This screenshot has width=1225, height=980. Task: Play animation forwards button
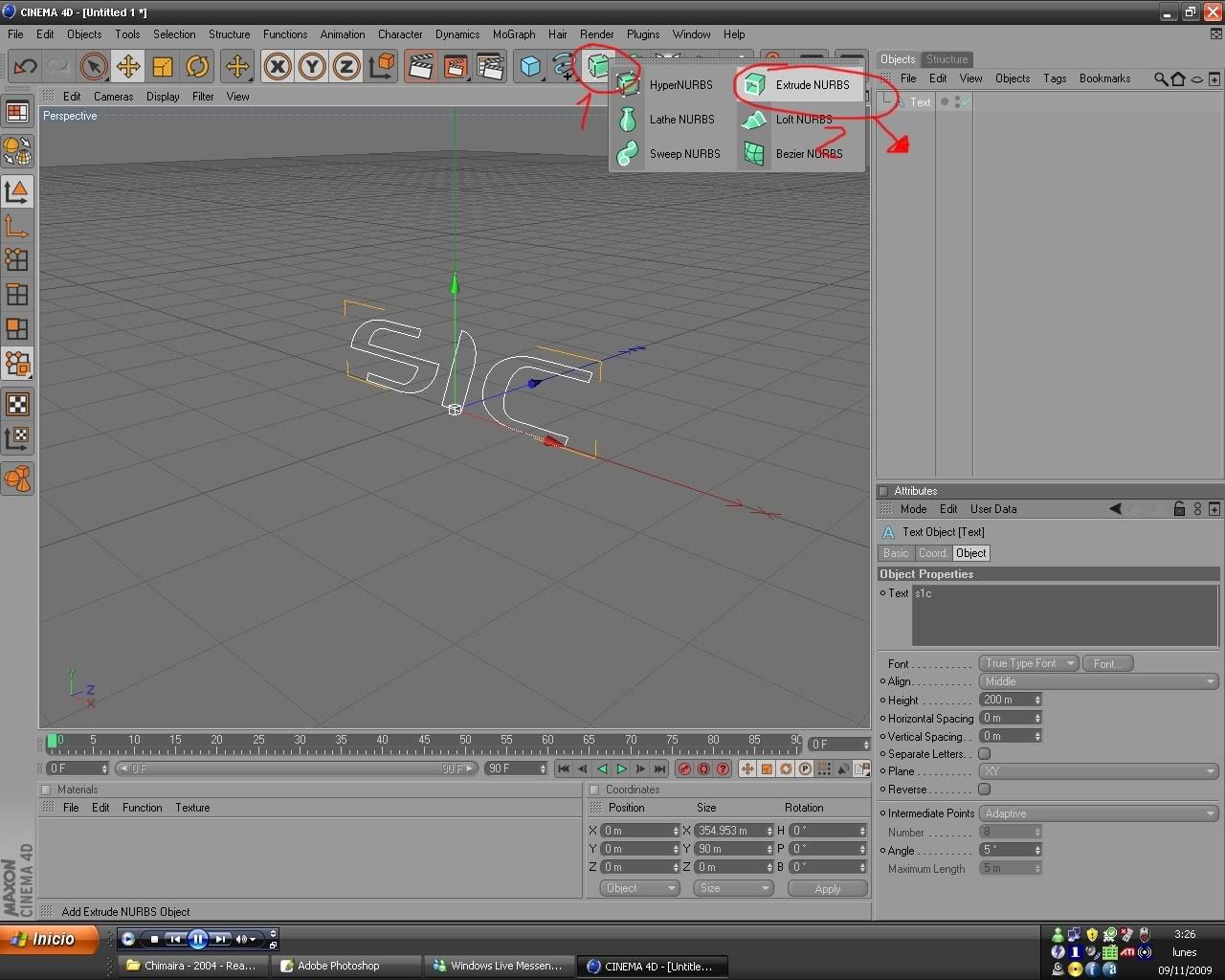(622, 768)
